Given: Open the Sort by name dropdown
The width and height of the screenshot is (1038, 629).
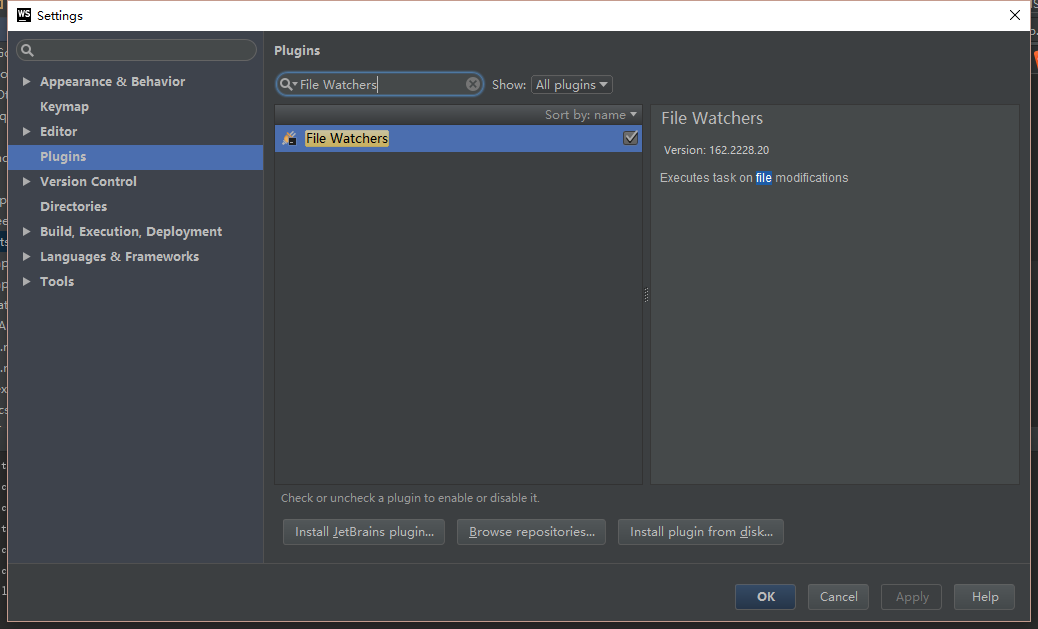Looking at the screenshot, I should [590, 115].
